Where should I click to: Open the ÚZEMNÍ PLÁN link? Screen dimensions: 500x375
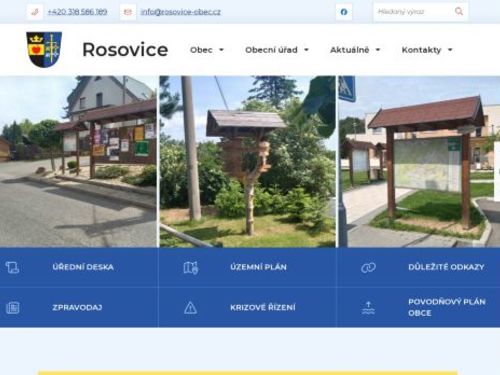pyautogui.click(x=258, y=267)
